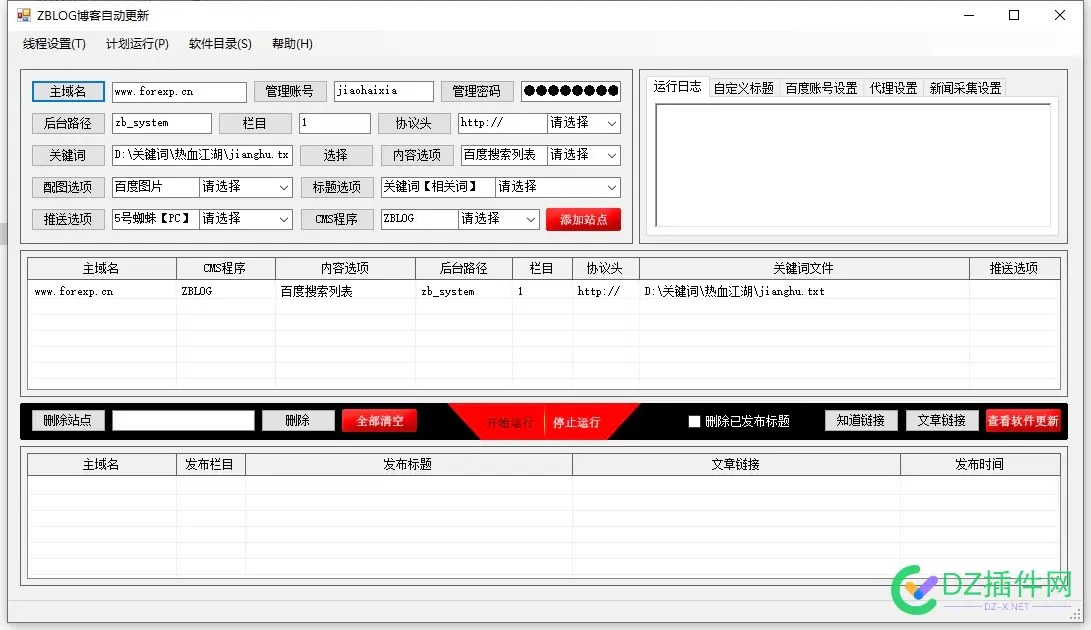Image resolution: width=1091 pixels, height=630 pixels.
Task: Click the 推送选项 button
Action: (67, 219)
